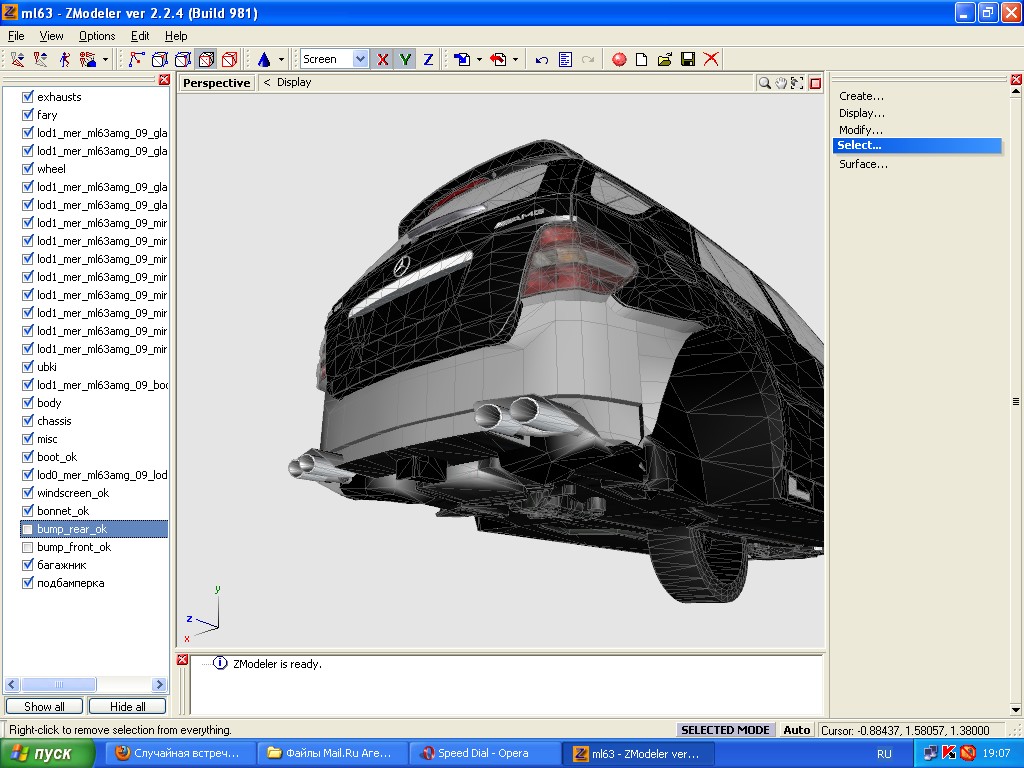Image resolution: width=1024 pixels, height=768 pixels.
Task: Create a new blank document
Action: coord(641,59)
